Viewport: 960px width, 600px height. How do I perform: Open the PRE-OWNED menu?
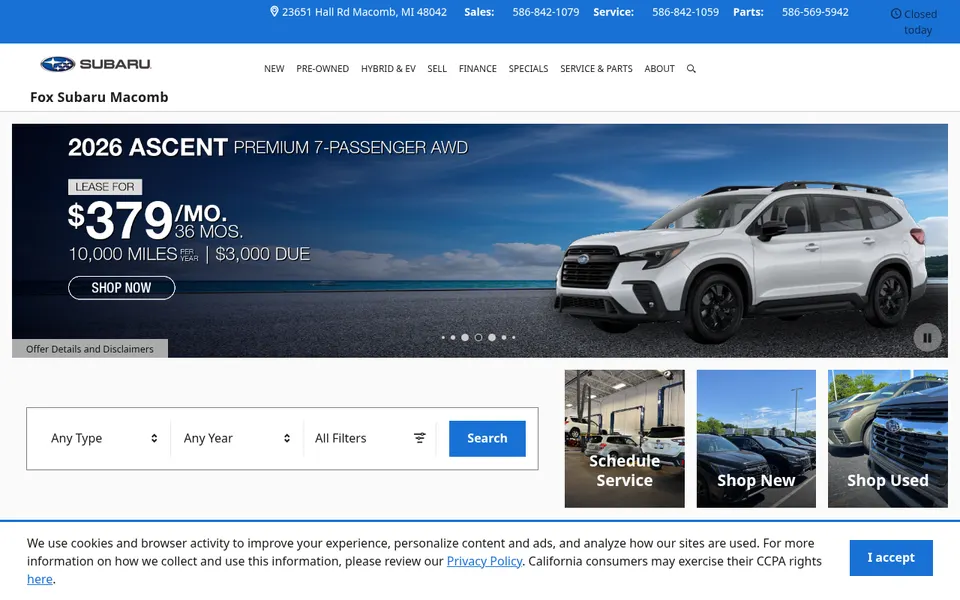pyautogui.click(x=323, y=69)
